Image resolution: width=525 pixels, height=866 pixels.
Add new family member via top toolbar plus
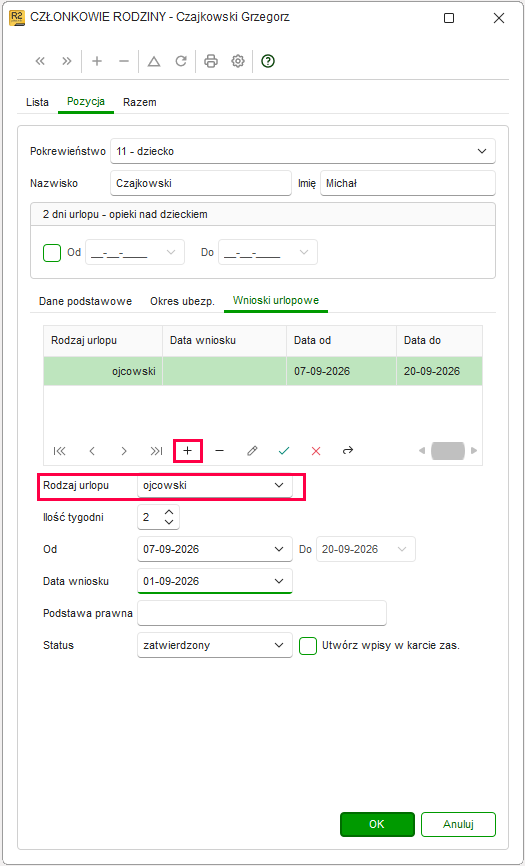[x=97, y=61]
